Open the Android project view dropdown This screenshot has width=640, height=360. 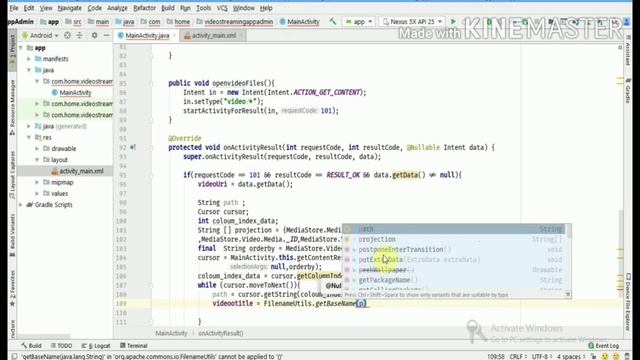click(x=40, y=36)
